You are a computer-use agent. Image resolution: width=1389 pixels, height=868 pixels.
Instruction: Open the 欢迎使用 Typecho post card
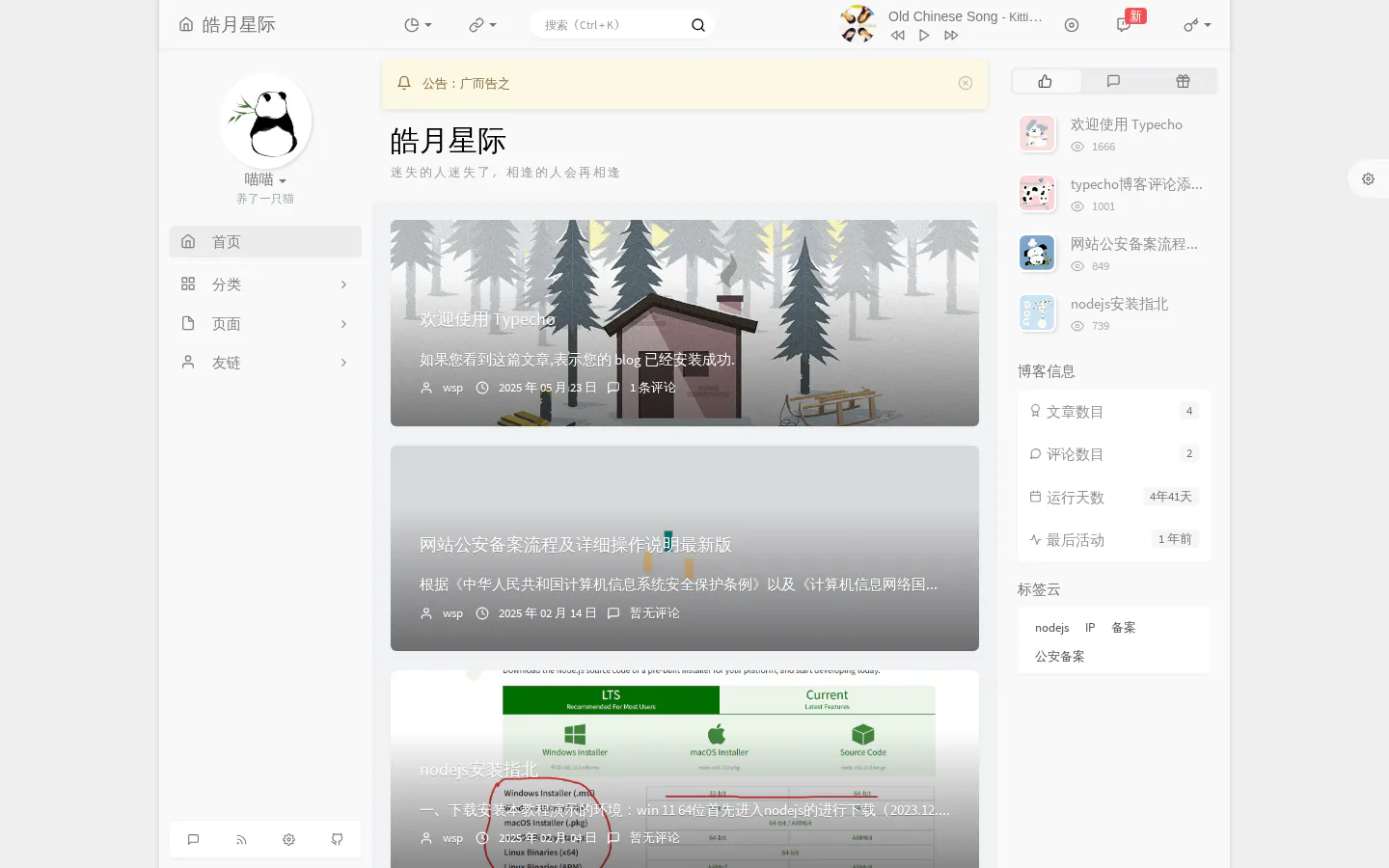(x=685, y=323)
